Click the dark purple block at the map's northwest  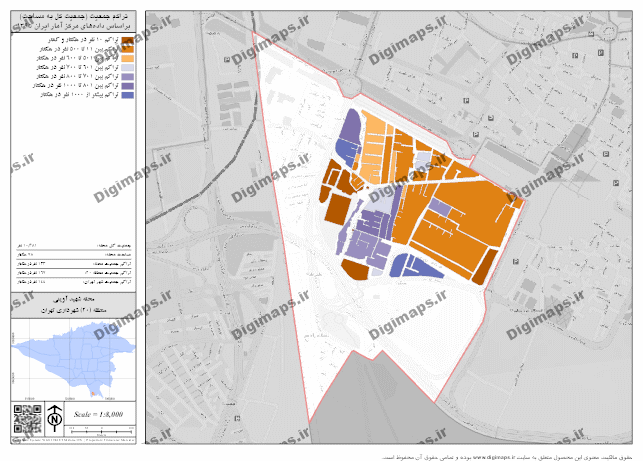point(351,125)
